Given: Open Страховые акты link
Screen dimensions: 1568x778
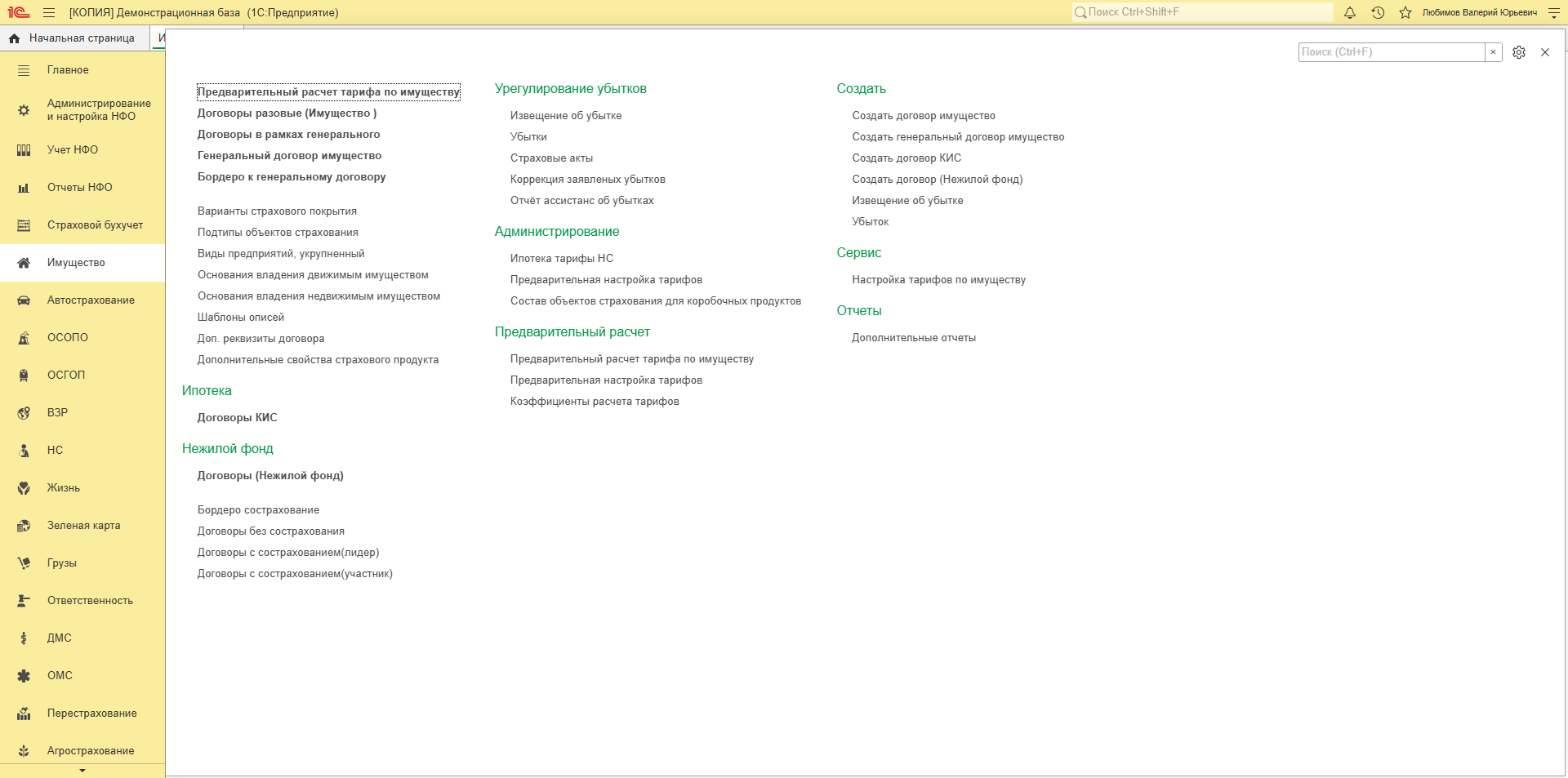Looking at the screenshot, I should tap(551, 158).
